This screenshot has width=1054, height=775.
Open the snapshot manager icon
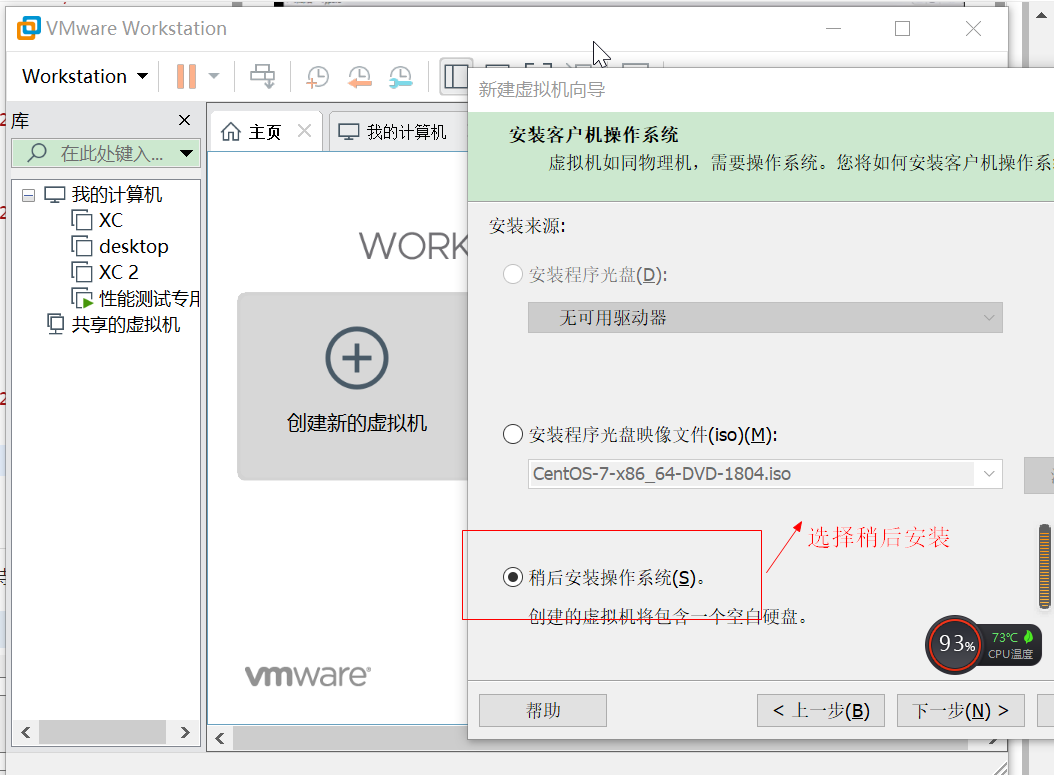401,77
